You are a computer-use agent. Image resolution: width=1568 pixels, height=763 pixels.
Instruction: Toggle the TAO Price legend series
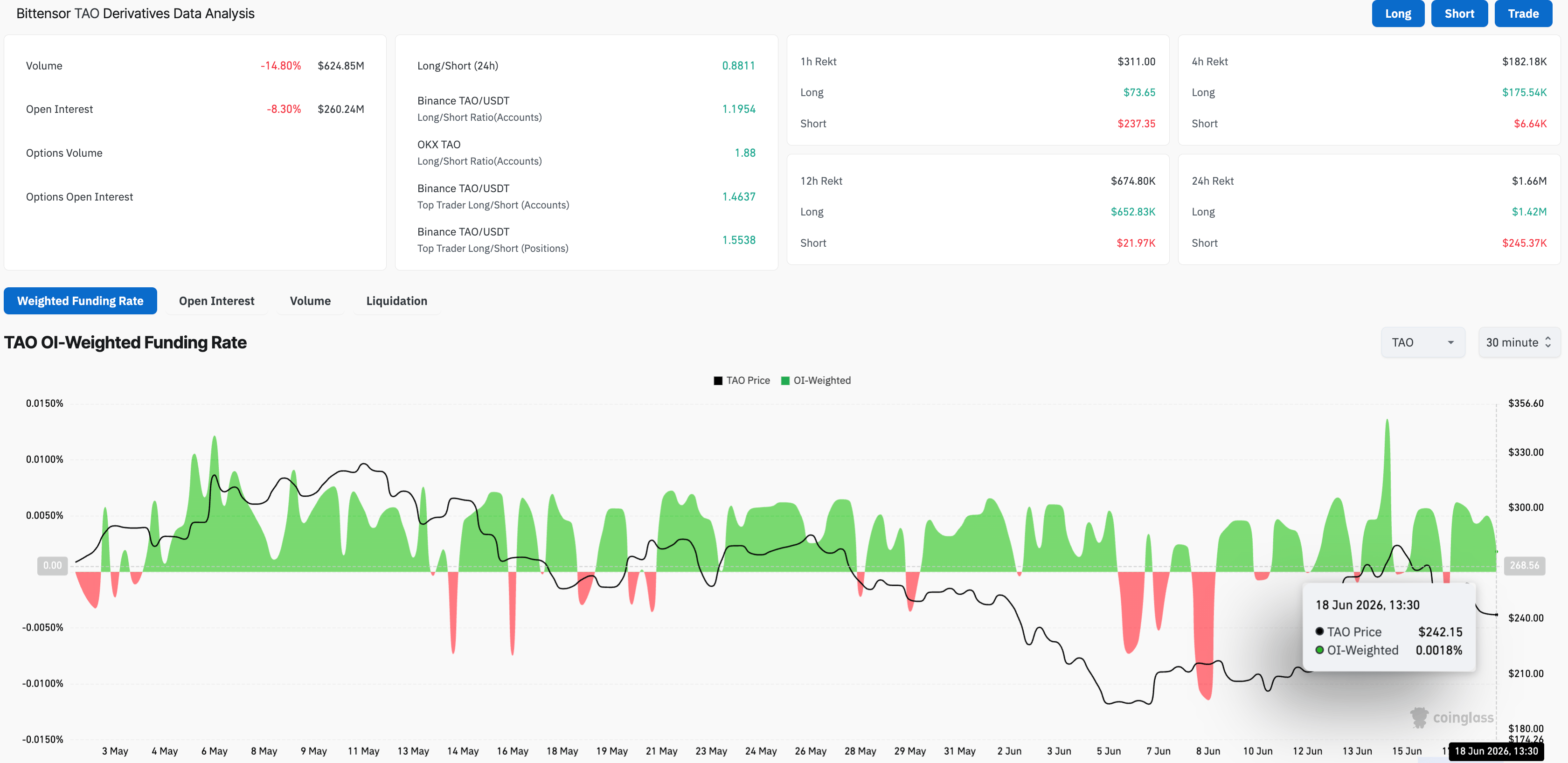[742, 380]
